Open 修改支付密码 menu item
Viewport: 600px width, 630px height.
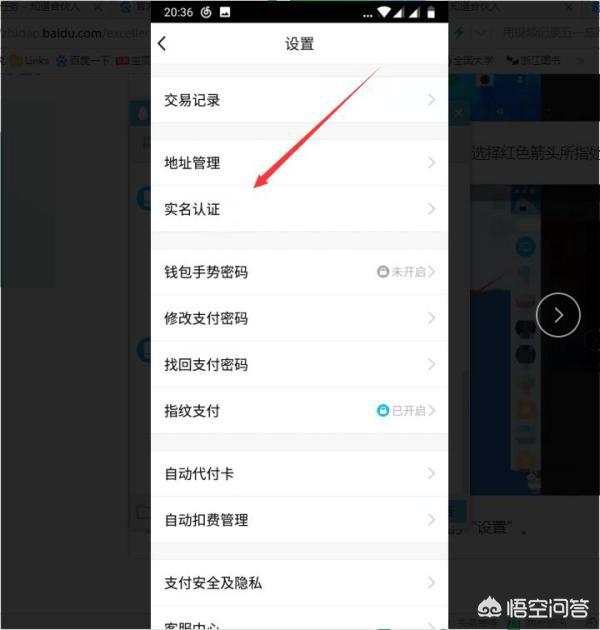click(x=299, y=318)
